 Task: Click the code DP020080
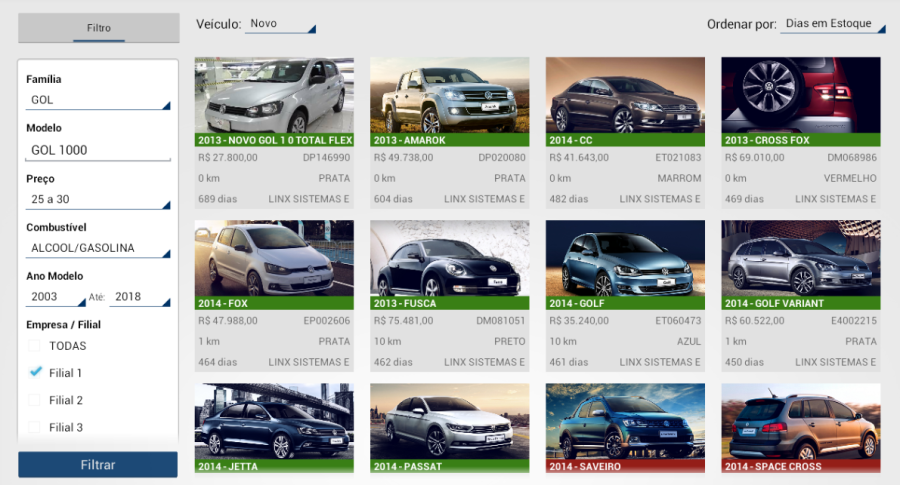point(502,157)
